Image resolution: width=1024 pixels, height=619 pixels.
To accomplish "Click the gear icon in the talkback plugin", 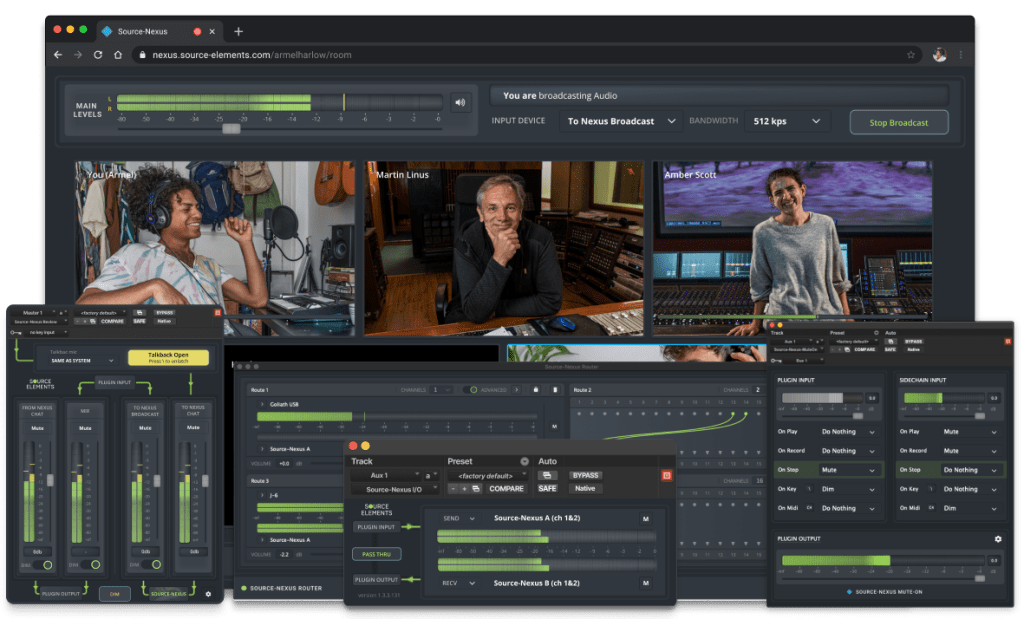I will click(x=207, y=593).
